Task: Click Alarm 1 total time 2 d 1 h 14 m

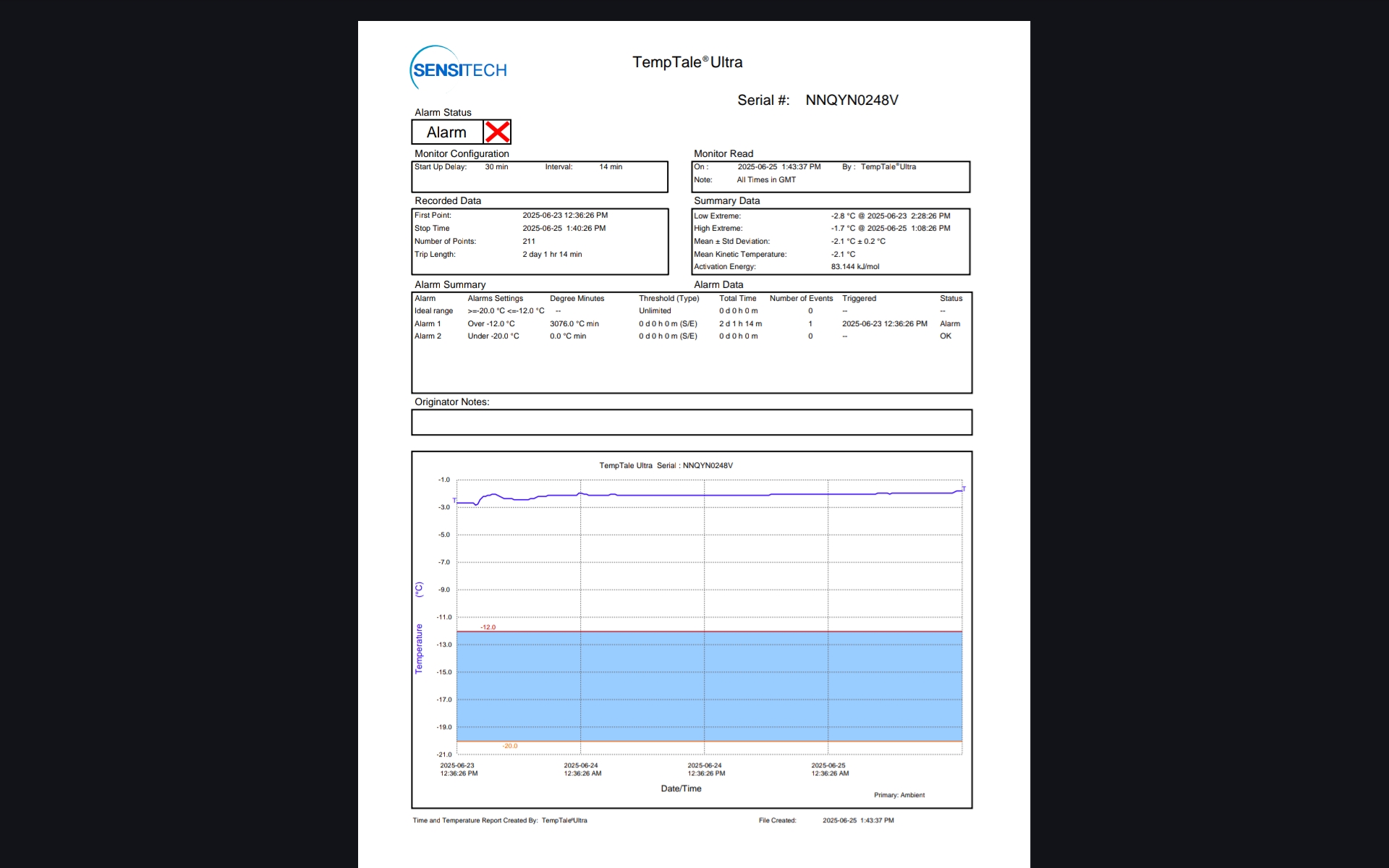Action: click(740, 324)
